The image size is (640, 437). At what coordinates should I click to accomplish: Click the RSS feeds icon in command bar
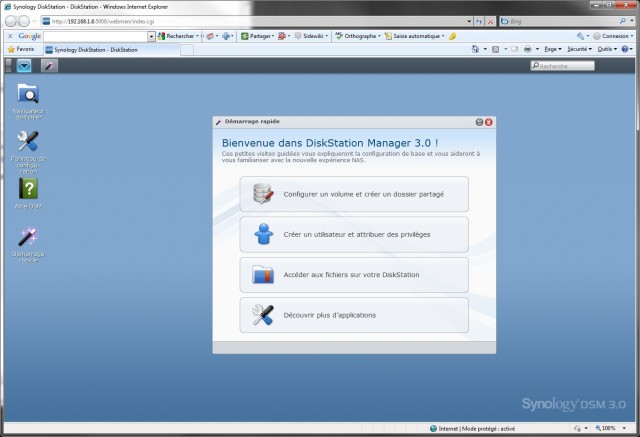pyautogui.click(x=496, y=49)
